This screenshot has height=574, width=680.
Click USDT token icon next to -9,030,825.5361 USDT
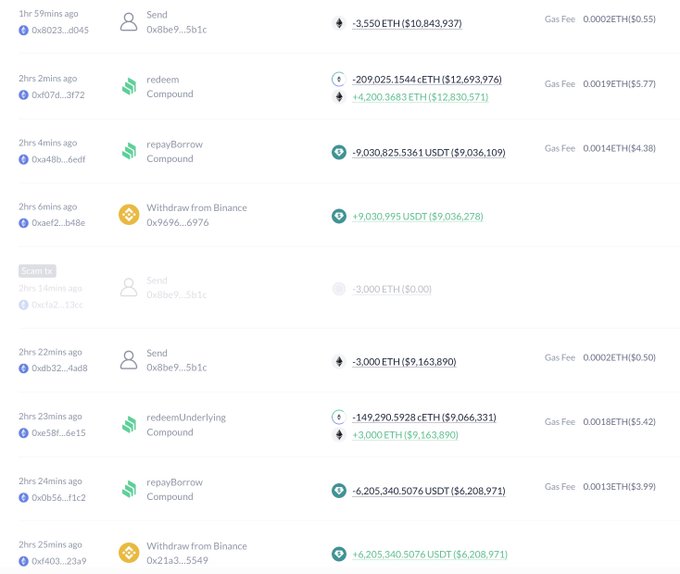[x=339, y=152]
